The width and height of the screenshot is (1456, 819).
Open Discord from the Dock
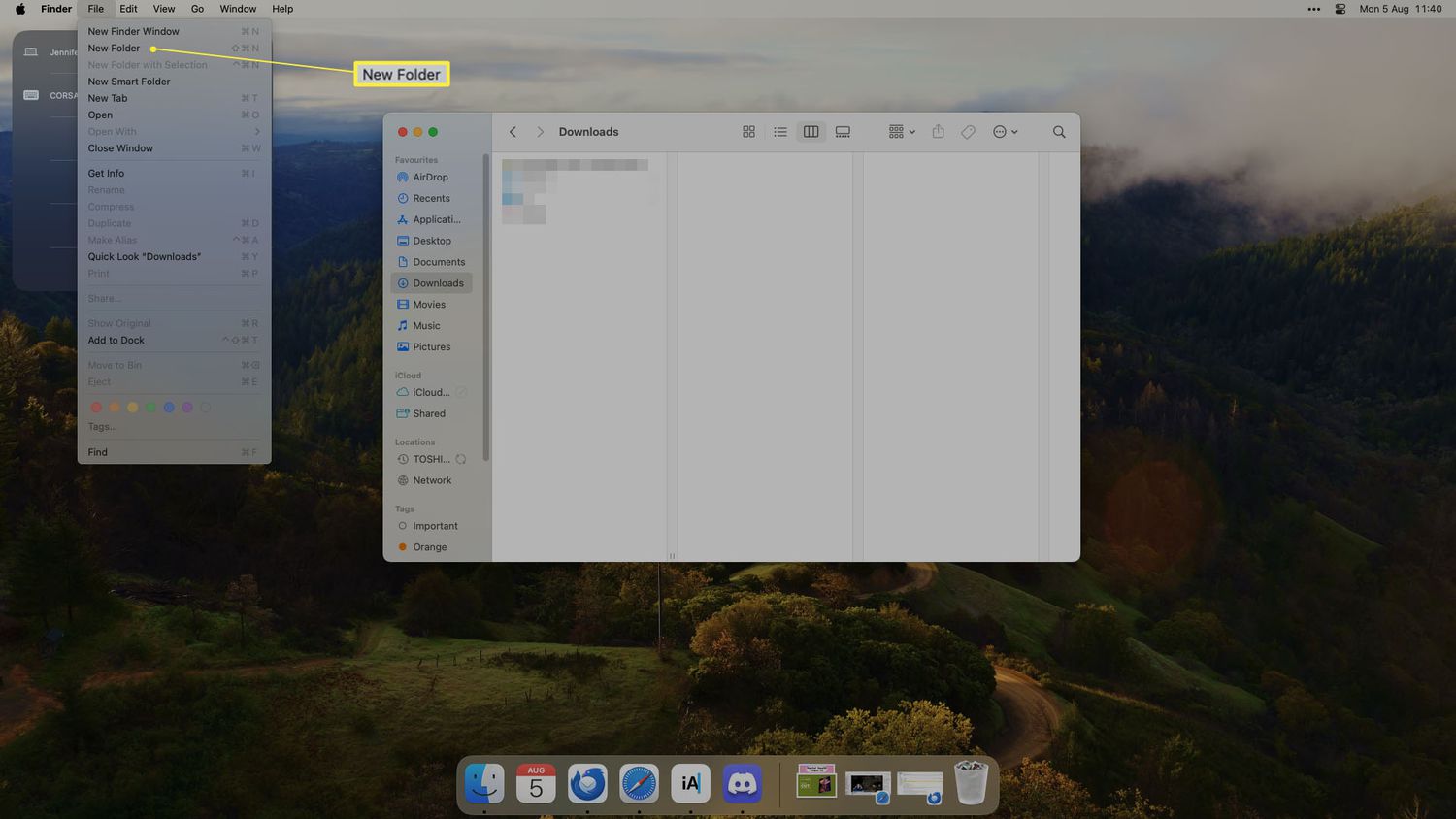pyautogui.click(x=743, y=783)
